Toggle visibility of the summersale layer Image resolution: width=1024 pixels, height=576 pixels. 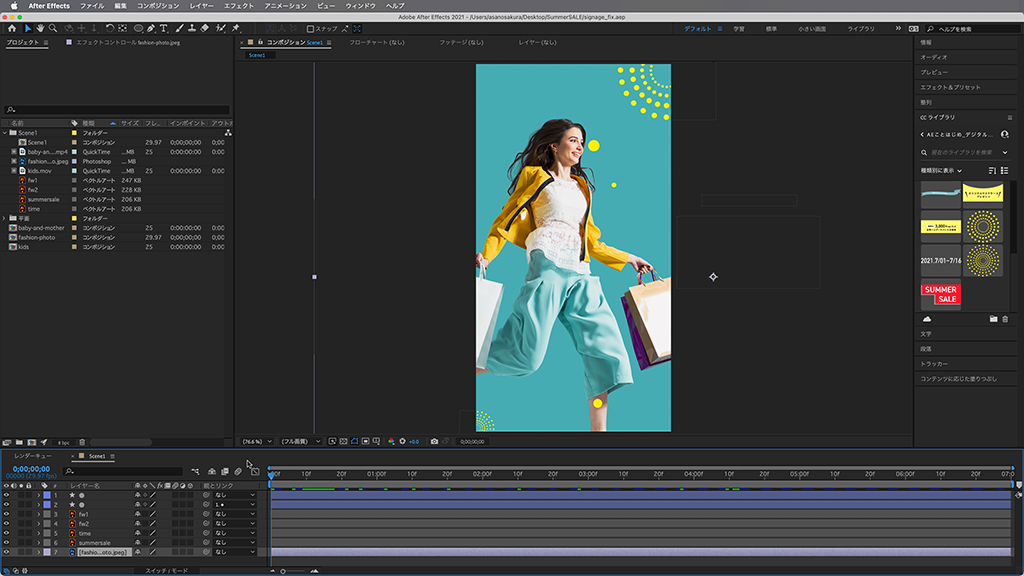coord(6,543)
